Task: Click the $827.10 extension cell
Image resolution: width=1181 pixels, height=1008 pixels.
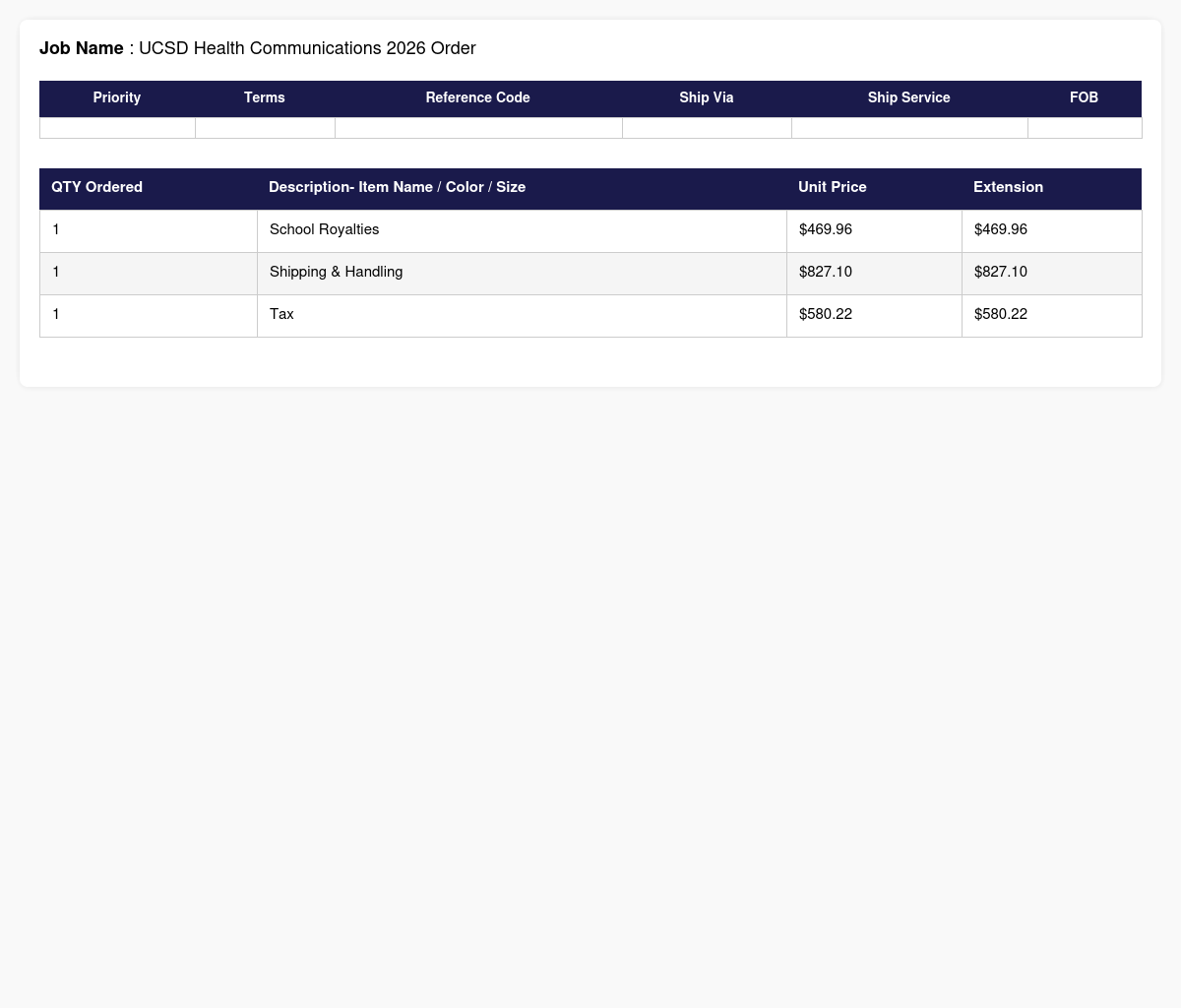Action: pyautogui.click(x=1052, y=273)
